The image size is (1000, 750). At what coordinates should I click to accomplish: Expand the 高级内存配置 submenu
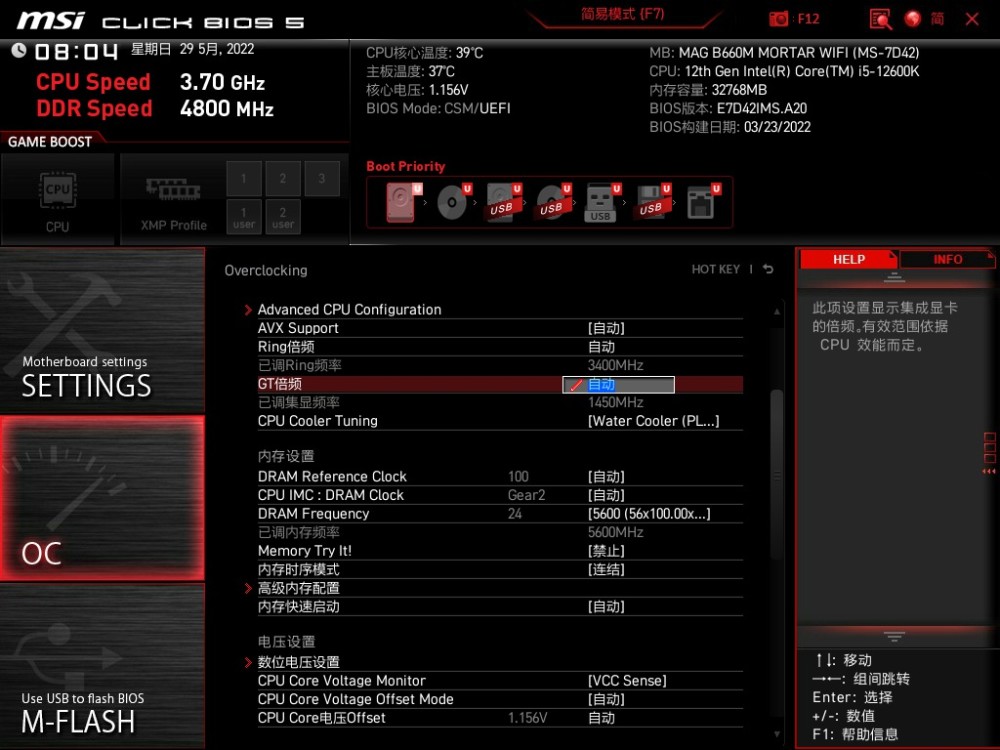coord(298,588)
